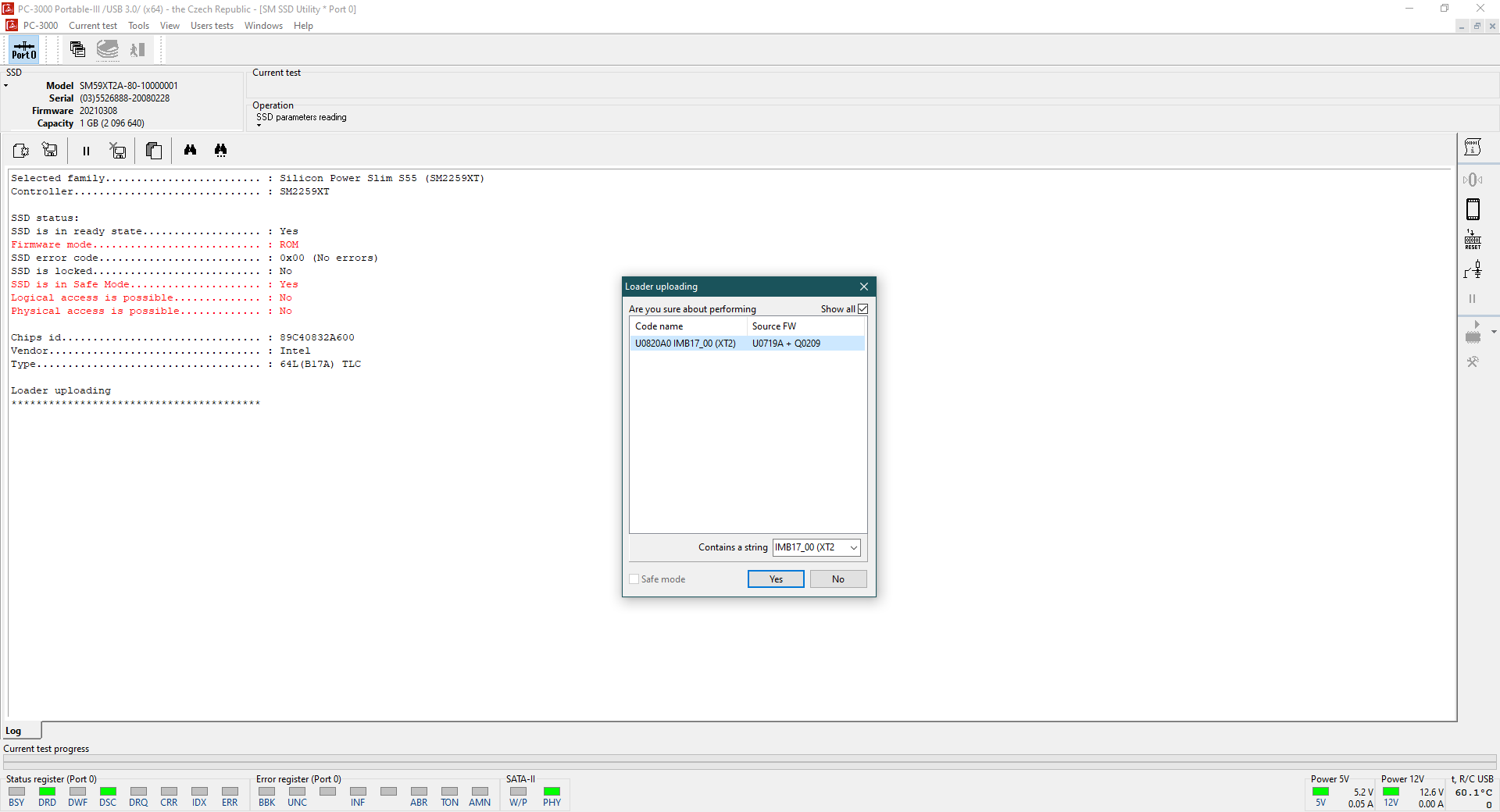Click the binary info scroll icon at top right
The height and width of the screenshot is (812, 1500).
point(1473,148)
